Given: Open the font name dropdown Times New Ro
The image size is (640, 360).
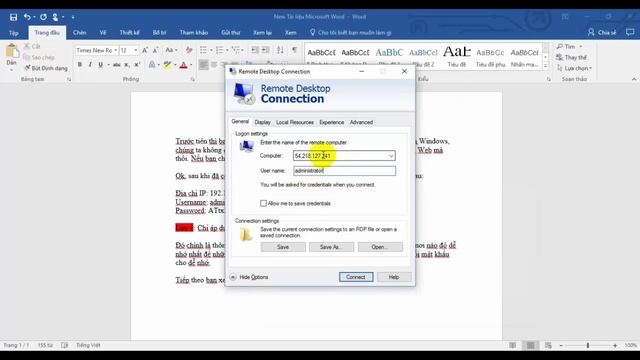Looking at the screenshot, I should point(116,50).
